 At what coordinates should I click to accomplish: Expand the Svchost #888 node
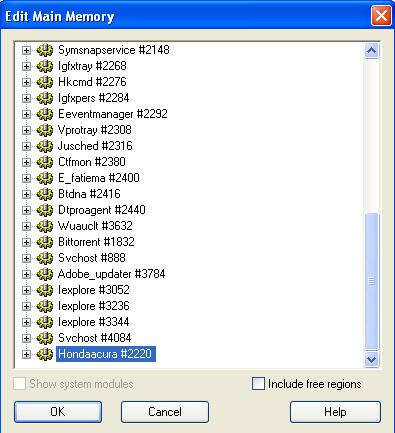click(x=26, y=258)
